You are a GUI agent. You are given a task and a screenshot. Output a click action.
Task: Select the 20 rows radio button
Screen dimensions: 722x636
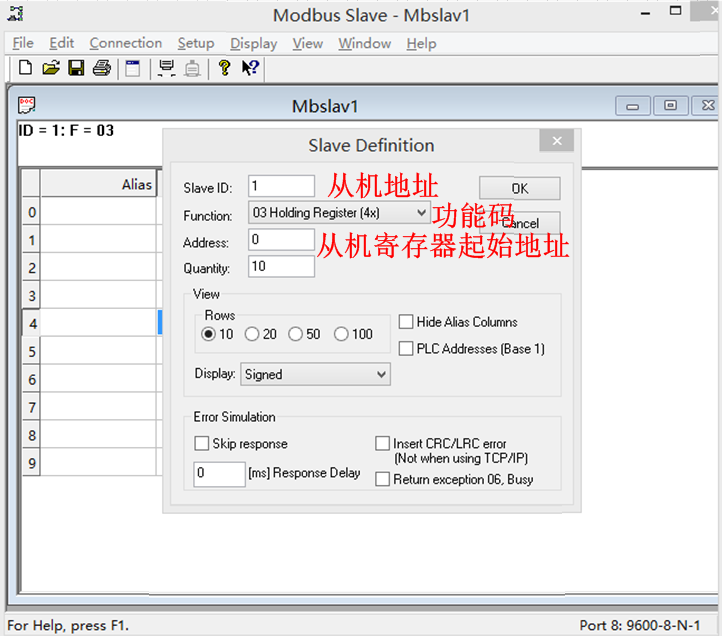coord(252,334)
